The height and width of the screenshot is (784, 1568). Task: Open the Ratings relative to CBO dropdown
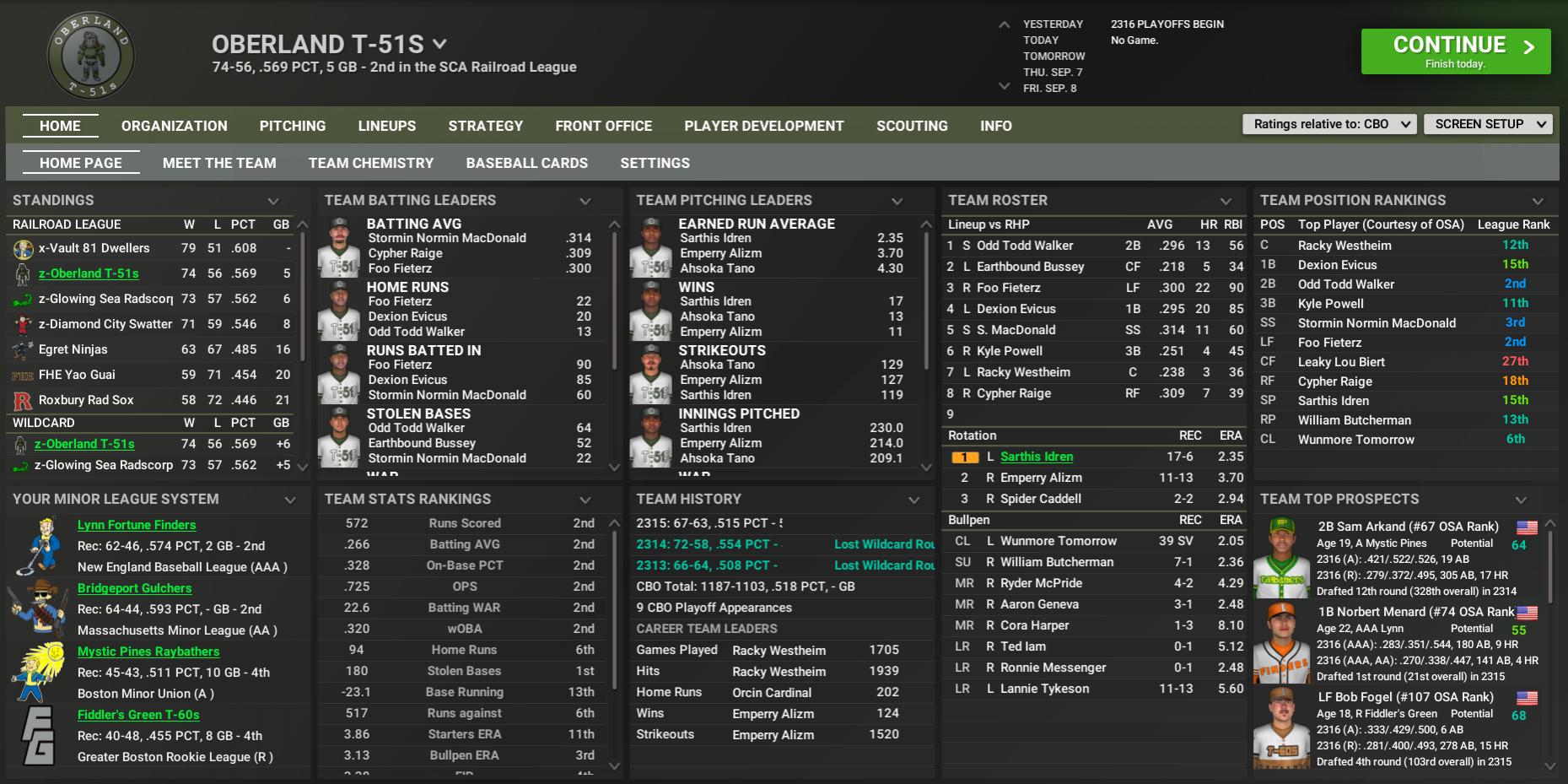tap(1328, 124)
